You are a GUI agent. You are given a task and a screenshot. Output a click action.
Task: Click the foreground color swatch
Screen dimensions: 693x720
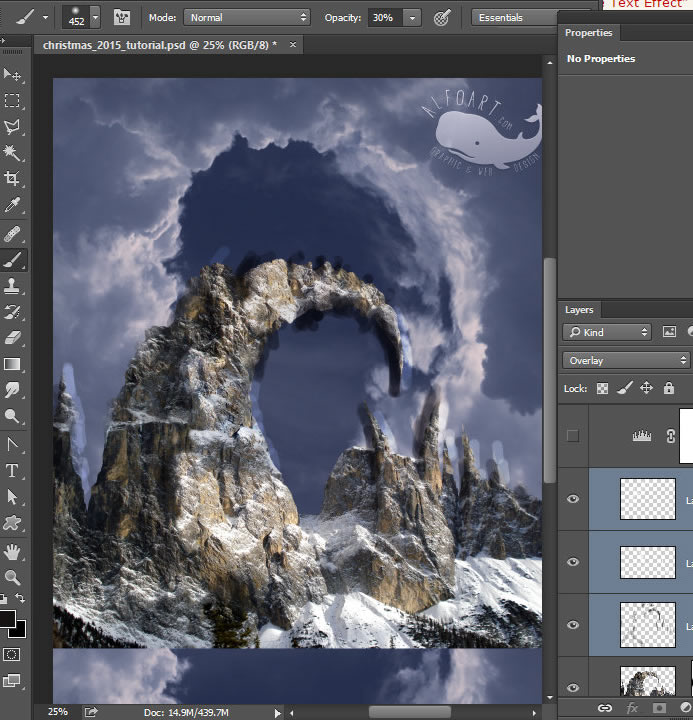click(x=8, y=619)
